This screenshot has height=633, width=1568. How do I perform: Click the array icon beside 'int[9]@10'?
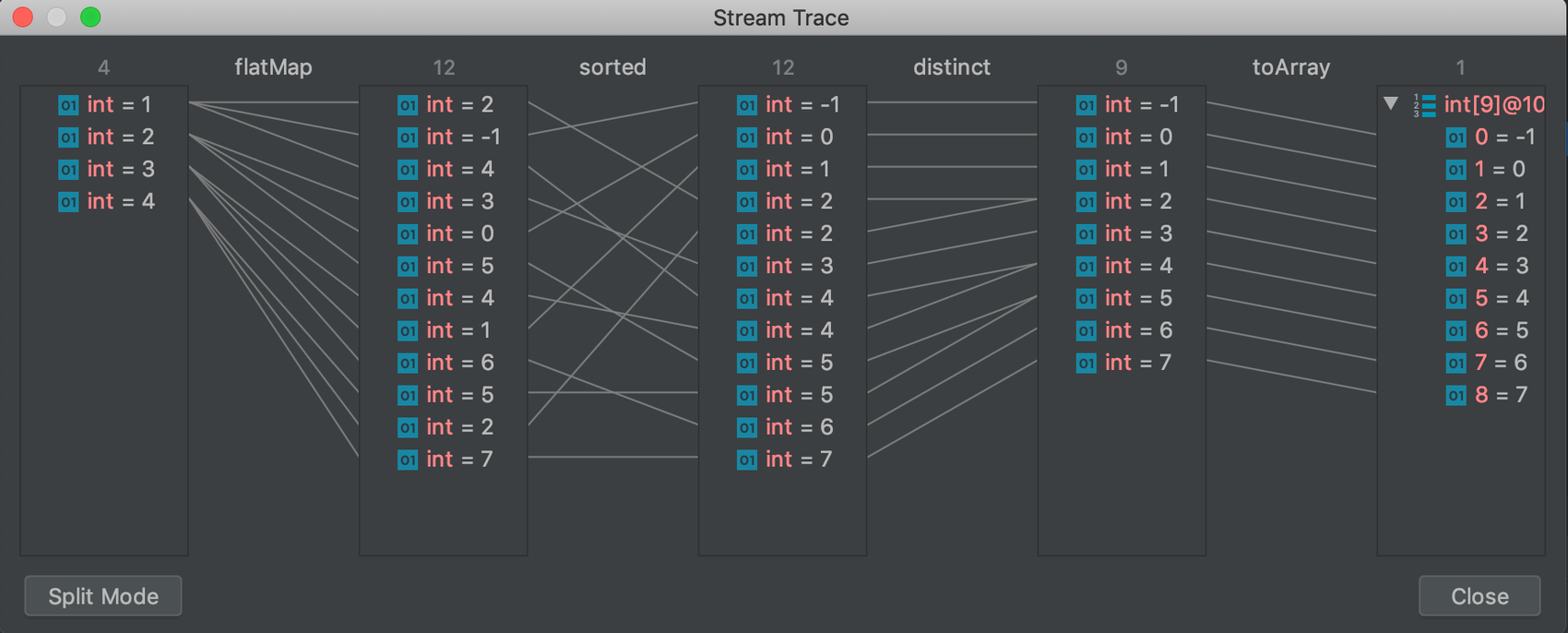[x=1425, y=105]
